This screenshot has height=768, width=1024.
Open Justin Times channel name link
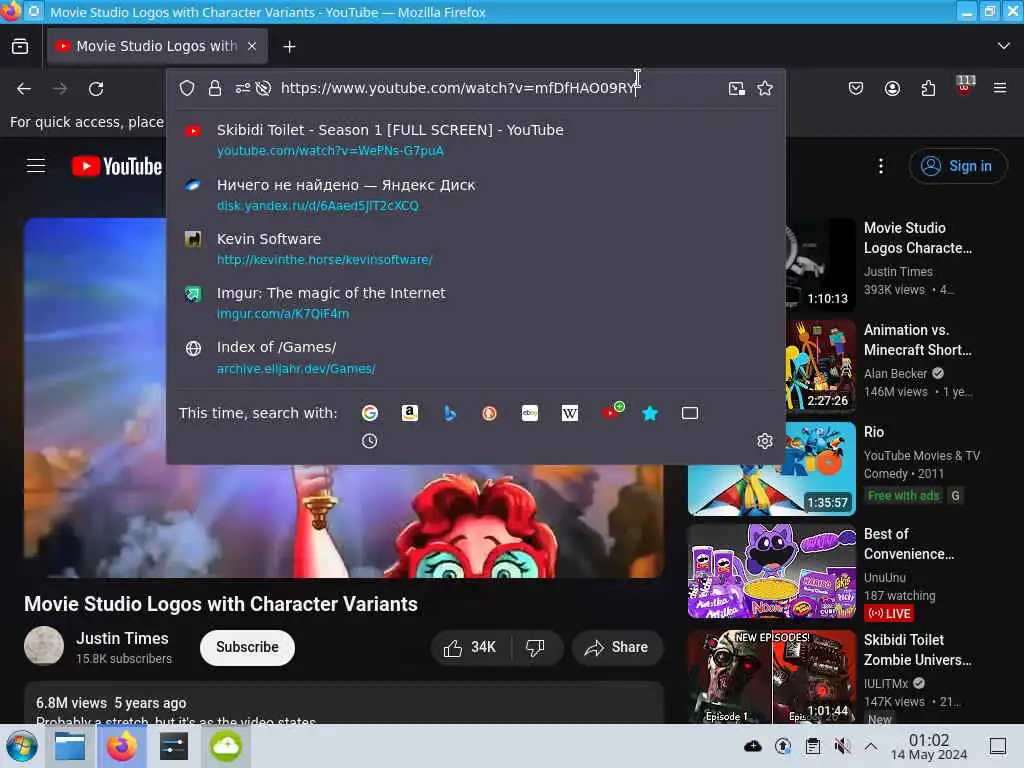pos(122,638)
